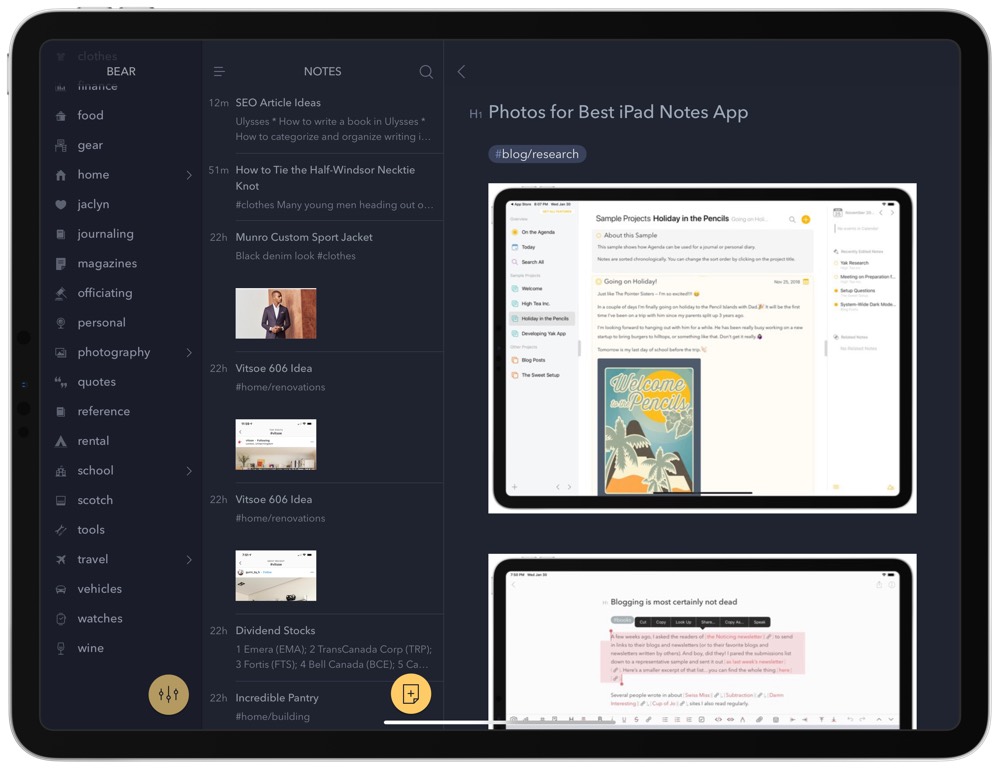Open the gear tag icon
This screenshot has height=770, width=1000.
(61, 145)
